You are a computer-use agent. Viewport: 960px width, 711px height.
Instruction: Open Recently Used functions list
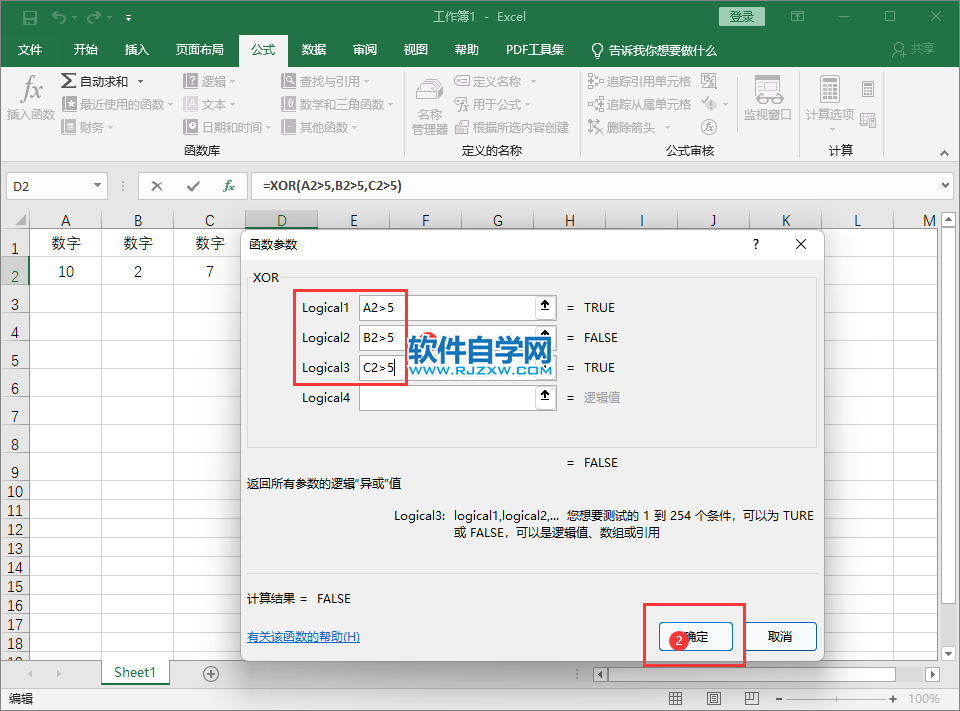[117, 105]
